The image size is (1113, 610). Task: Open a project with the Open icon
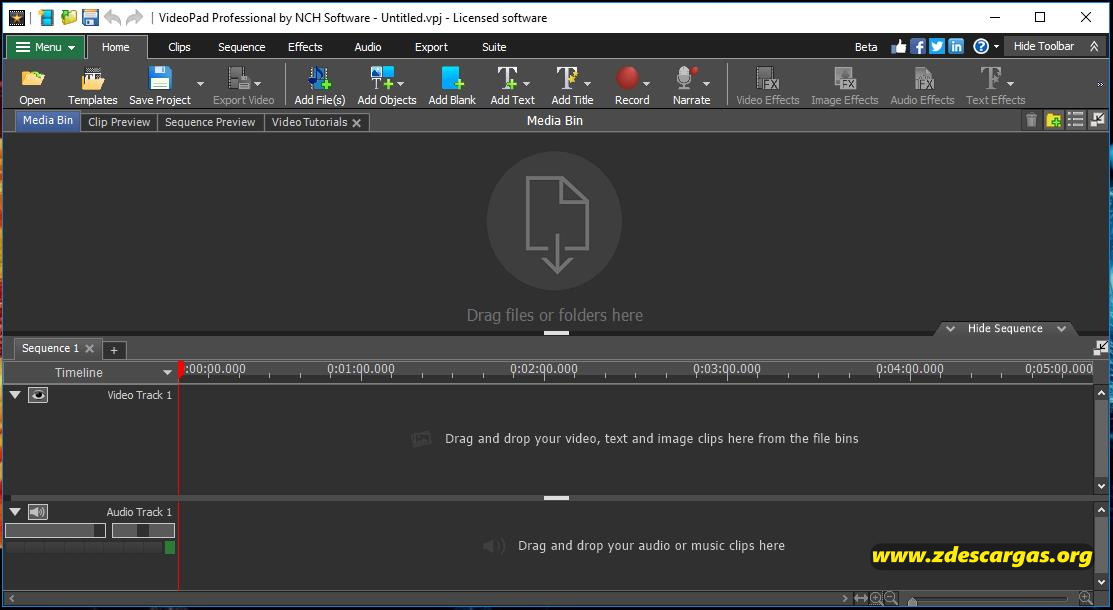tap(32, 78)
